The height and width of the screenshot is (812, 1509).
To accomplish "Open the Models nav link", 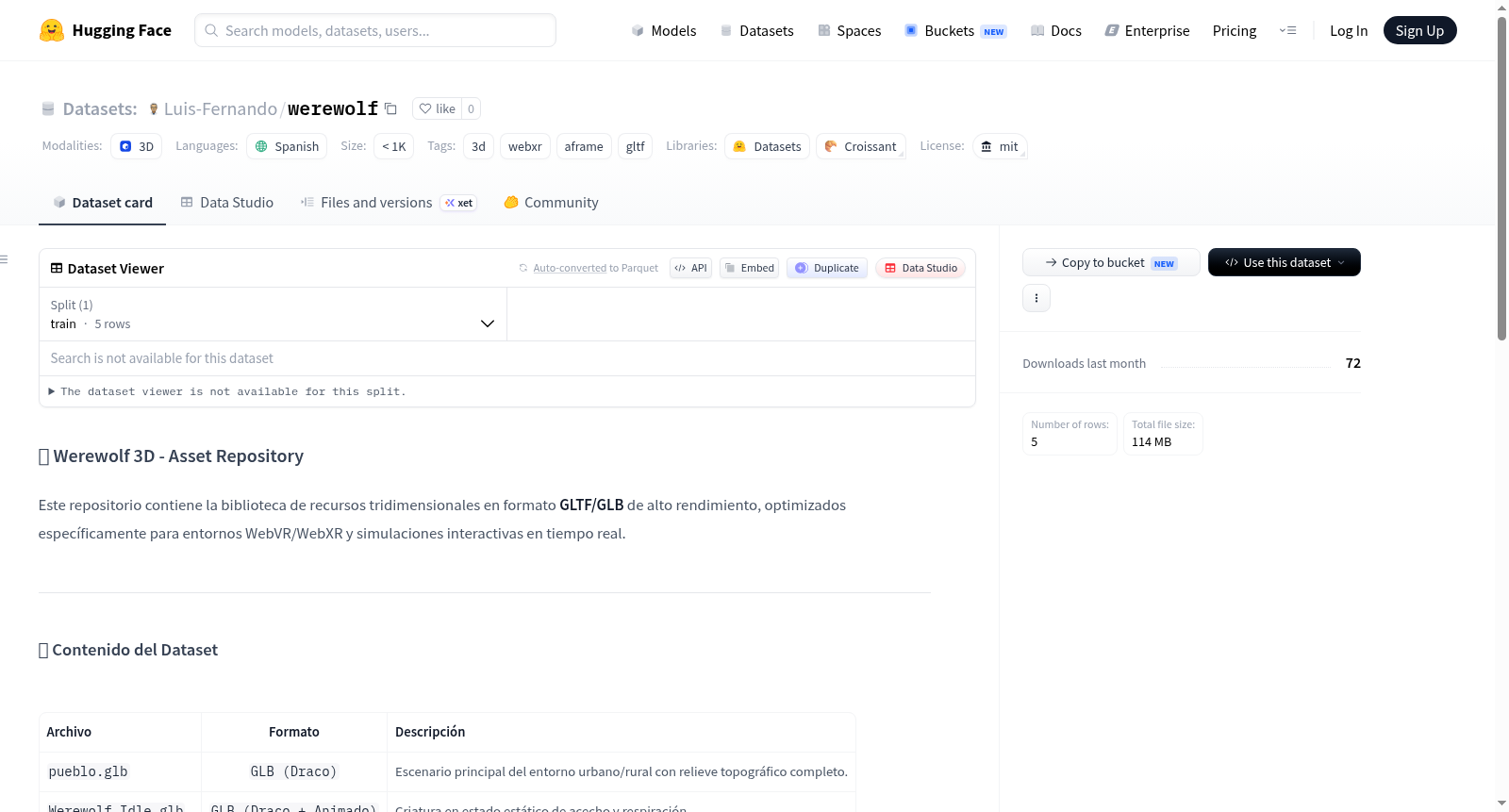I will point(664,31).
